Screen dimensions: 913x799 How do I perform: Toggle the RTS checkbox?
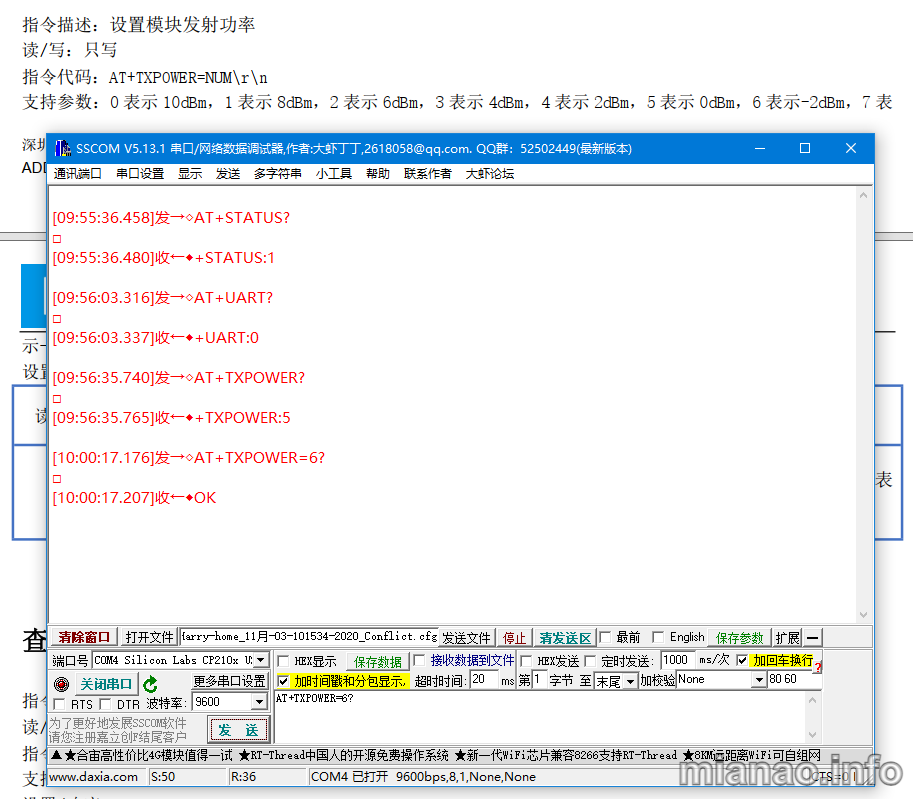(59, 704)
